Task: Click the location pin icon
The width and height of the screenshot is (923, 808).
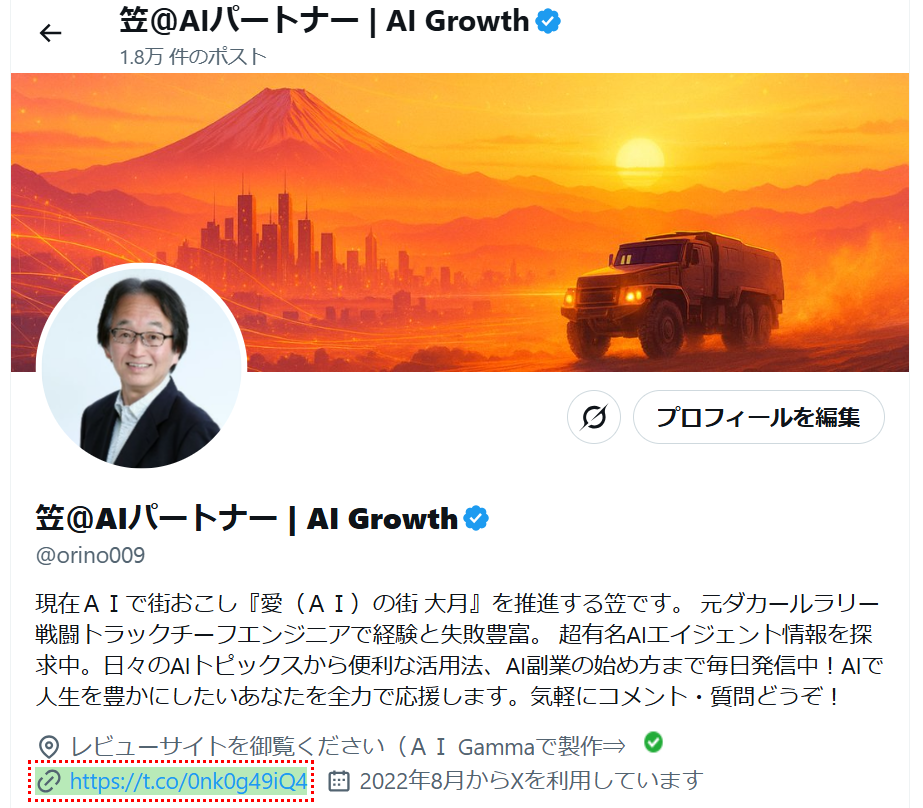Action: point(48,747)
